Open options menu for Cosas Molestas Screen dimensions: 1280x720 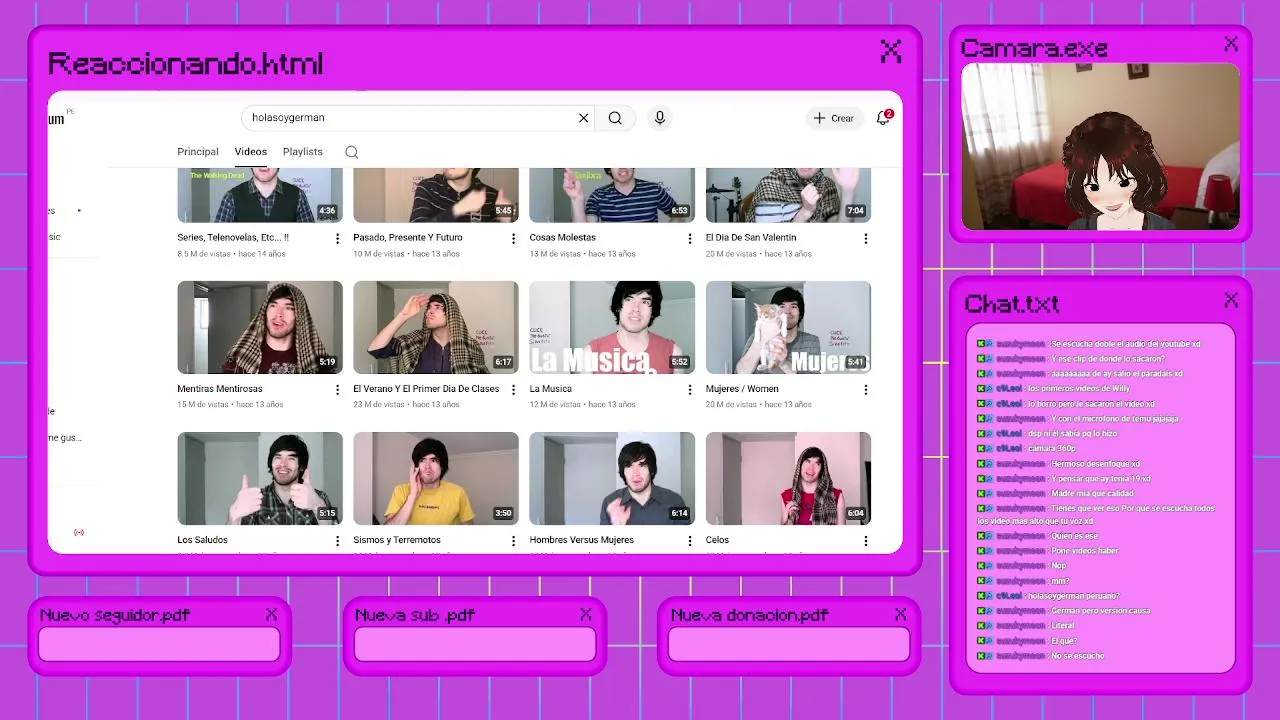click(x=689, y=239)
